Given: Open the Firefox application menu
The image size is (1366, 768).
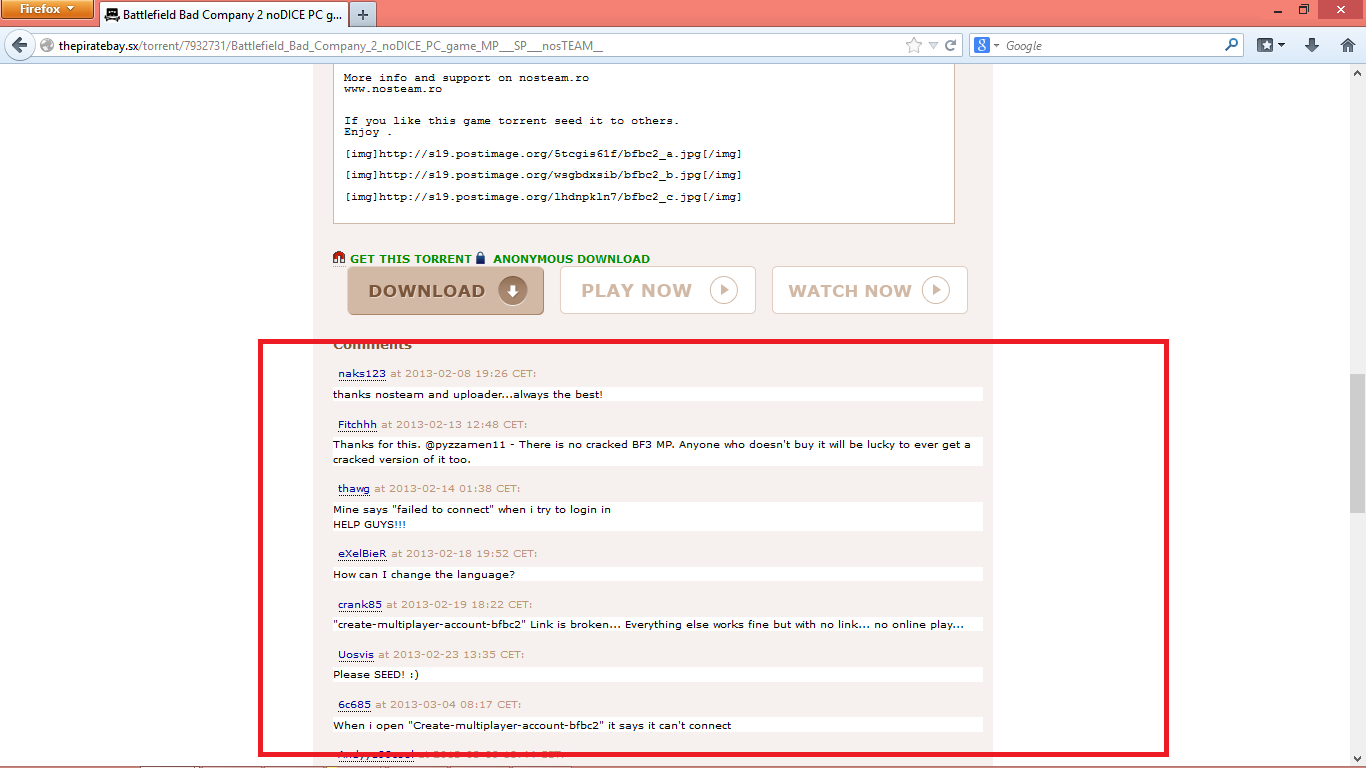Looking at the screenshot, I should click(47, 10).
